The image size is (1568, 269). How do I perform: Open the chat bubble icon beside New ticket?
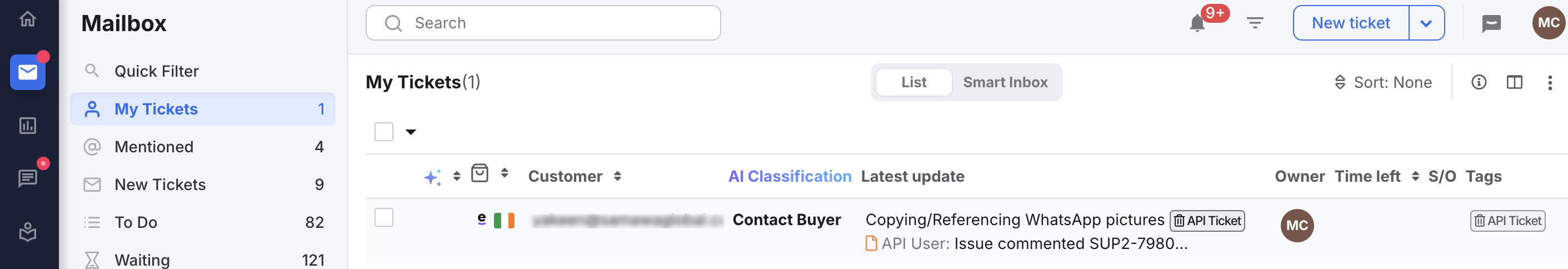(1491, 23)
